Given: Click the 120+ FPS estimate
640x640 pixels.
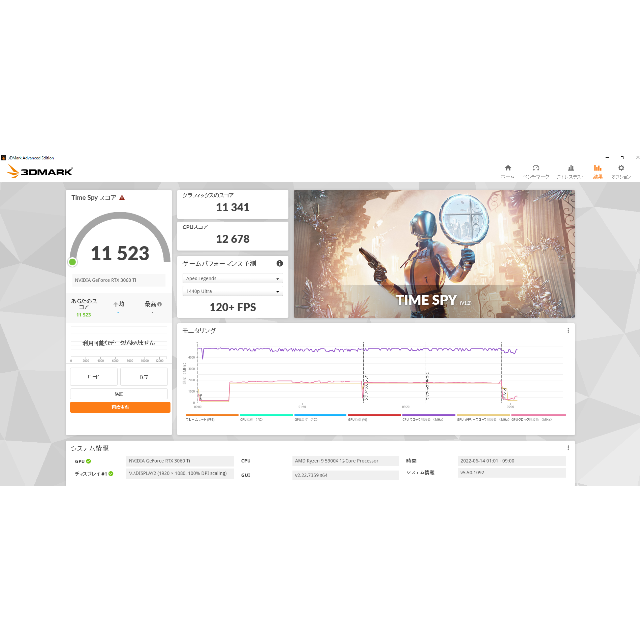Looking at the screenshot, I should 233,307.
